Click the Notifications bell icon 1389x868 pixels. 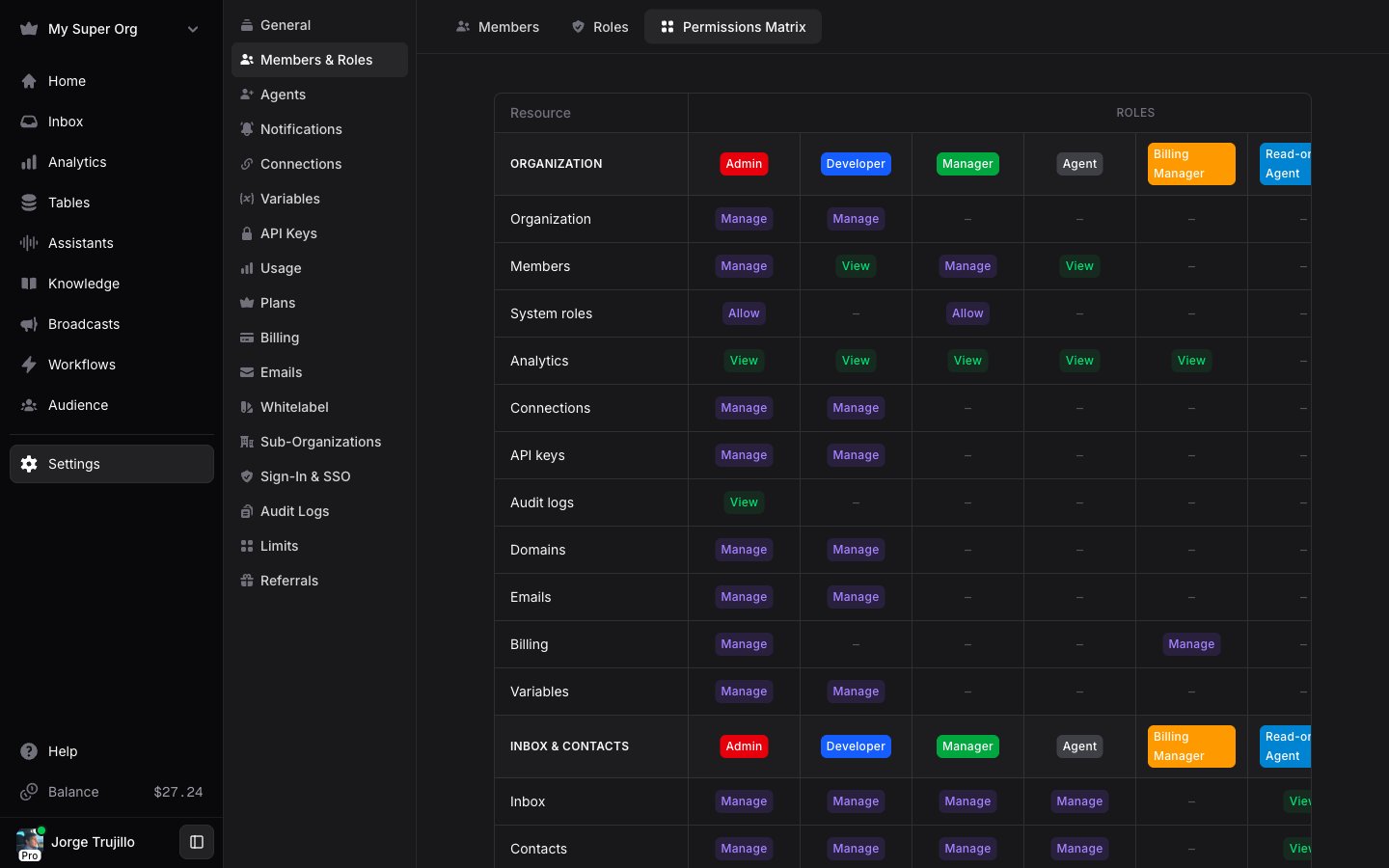pyautogui.click(x=247, y=129)
